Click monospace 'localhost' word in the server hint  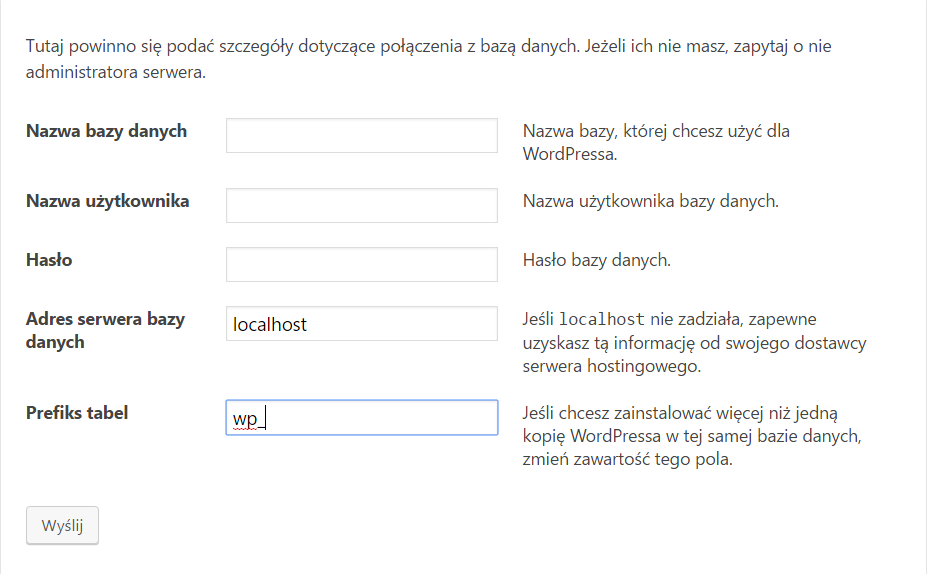(x=601, y=320)
